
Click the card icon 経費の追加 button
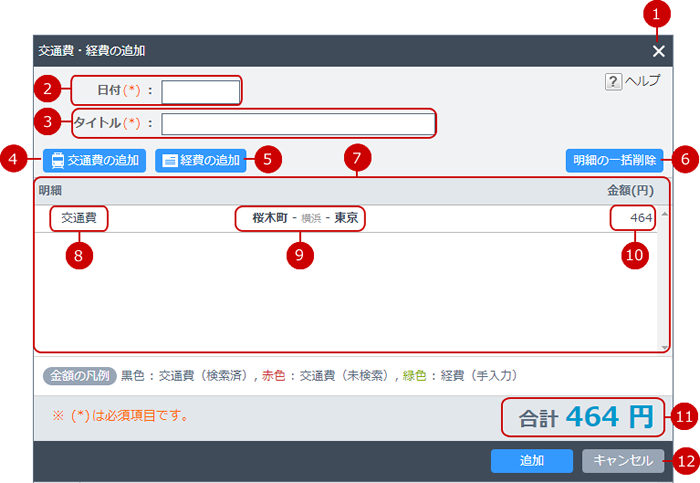tap(201, 160)
